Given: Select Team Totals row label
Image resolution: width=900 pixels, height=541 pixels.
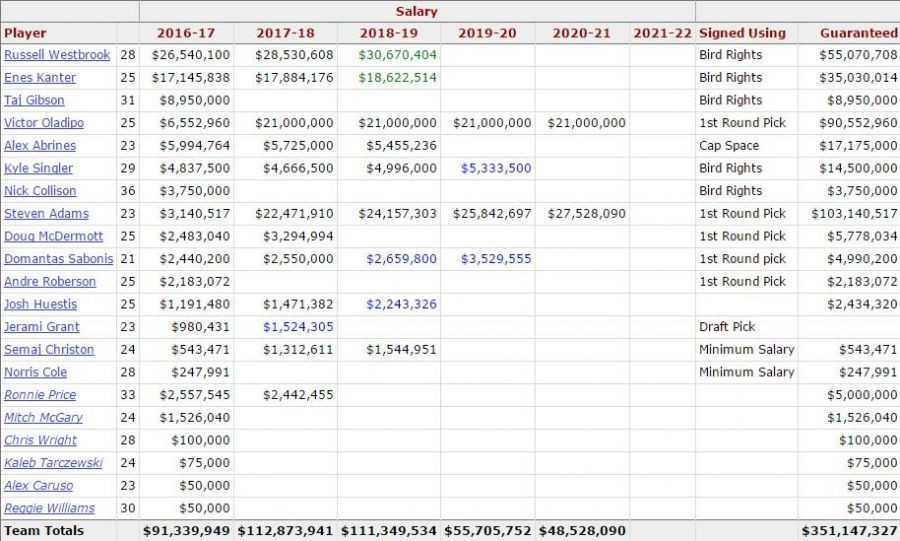Looking at the screenshot, I should [44, 531].
